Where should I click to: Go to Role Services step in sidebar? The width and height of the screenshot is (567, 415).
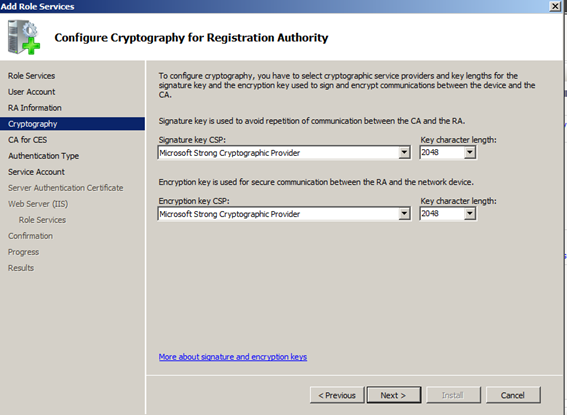(31, 76)
